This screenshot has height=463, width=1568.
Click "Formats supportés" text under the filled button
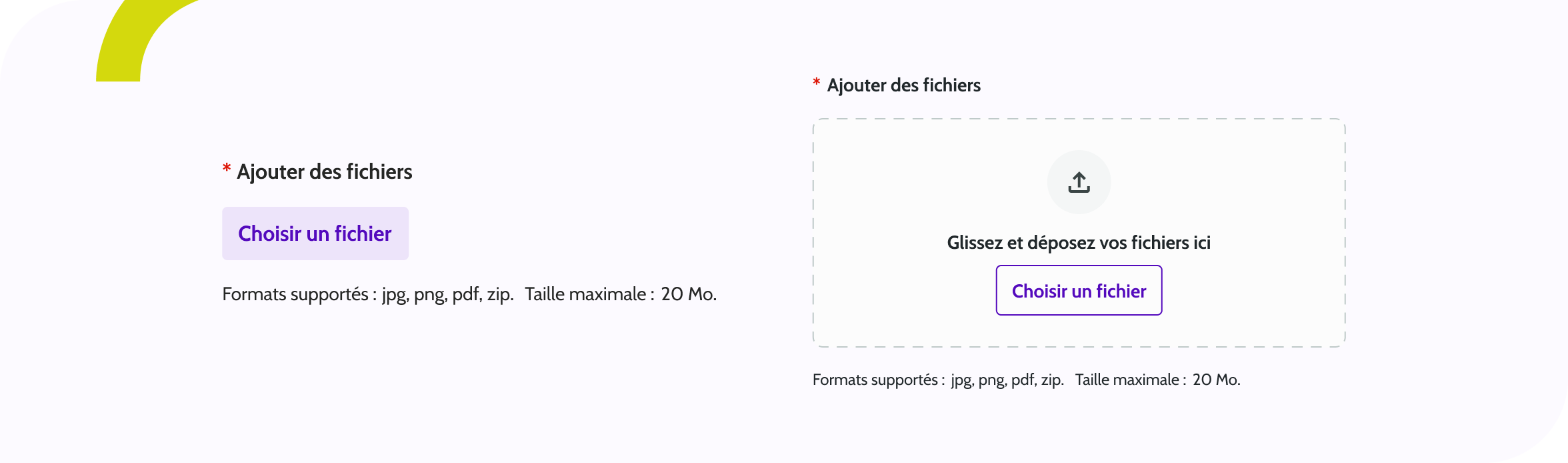(x=295, y=294)
